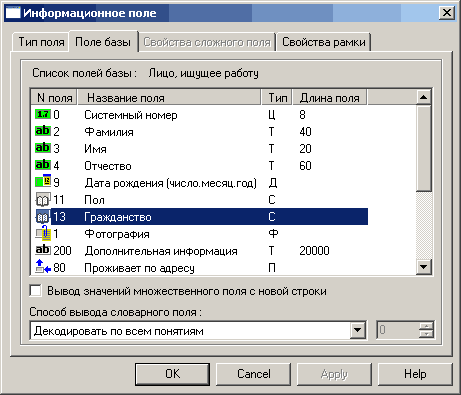
Task: Click the type letter Д of Дата рождения
Action: coord(272,183)
